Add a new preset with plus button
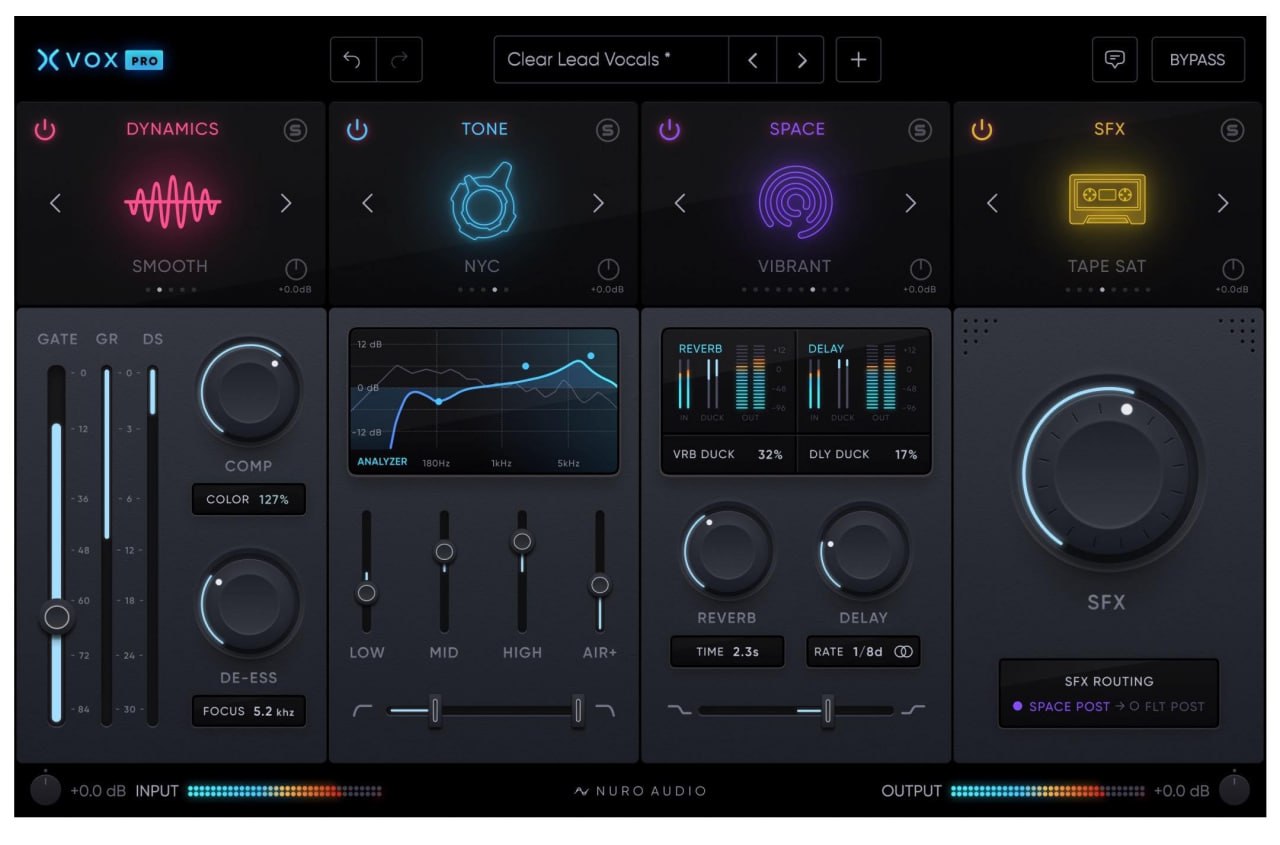Screen dimensions: 1280x845 [x=858, y=60]
